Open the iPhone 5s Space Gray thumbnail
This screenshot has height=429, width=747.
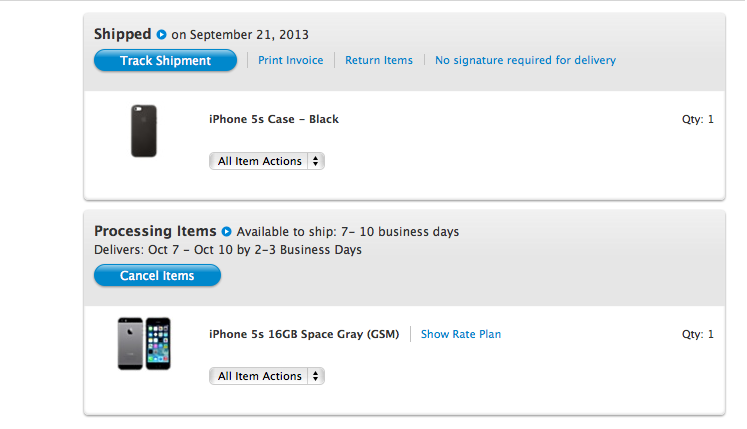(144, 344)
